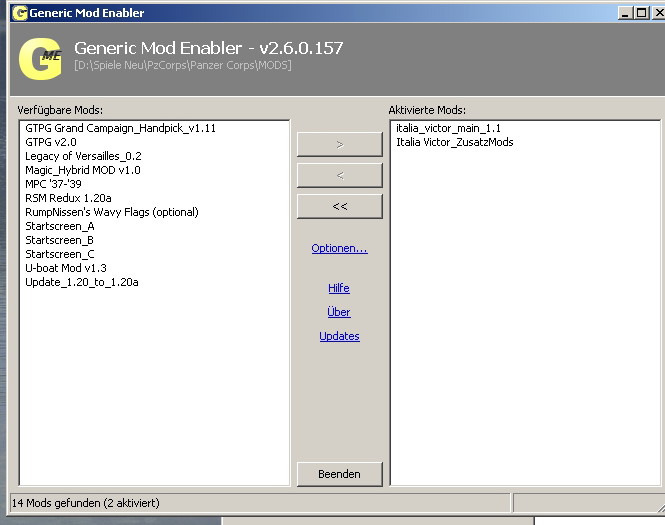665x525 pixels.
Task: Click the Beenden button
Action: point(340,474)
